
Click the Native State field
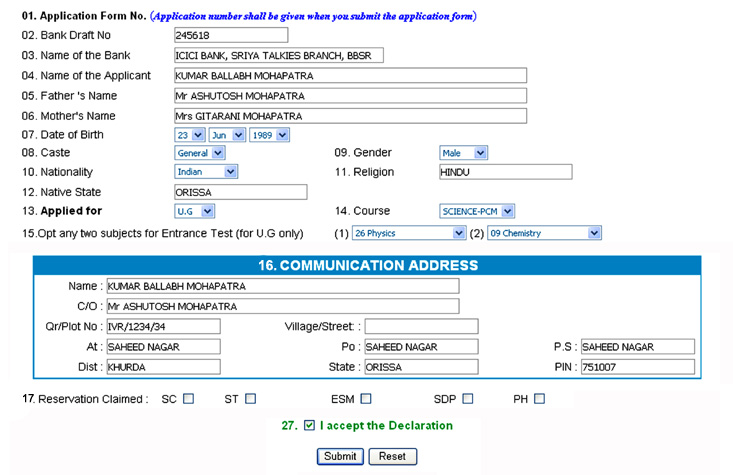240,192
